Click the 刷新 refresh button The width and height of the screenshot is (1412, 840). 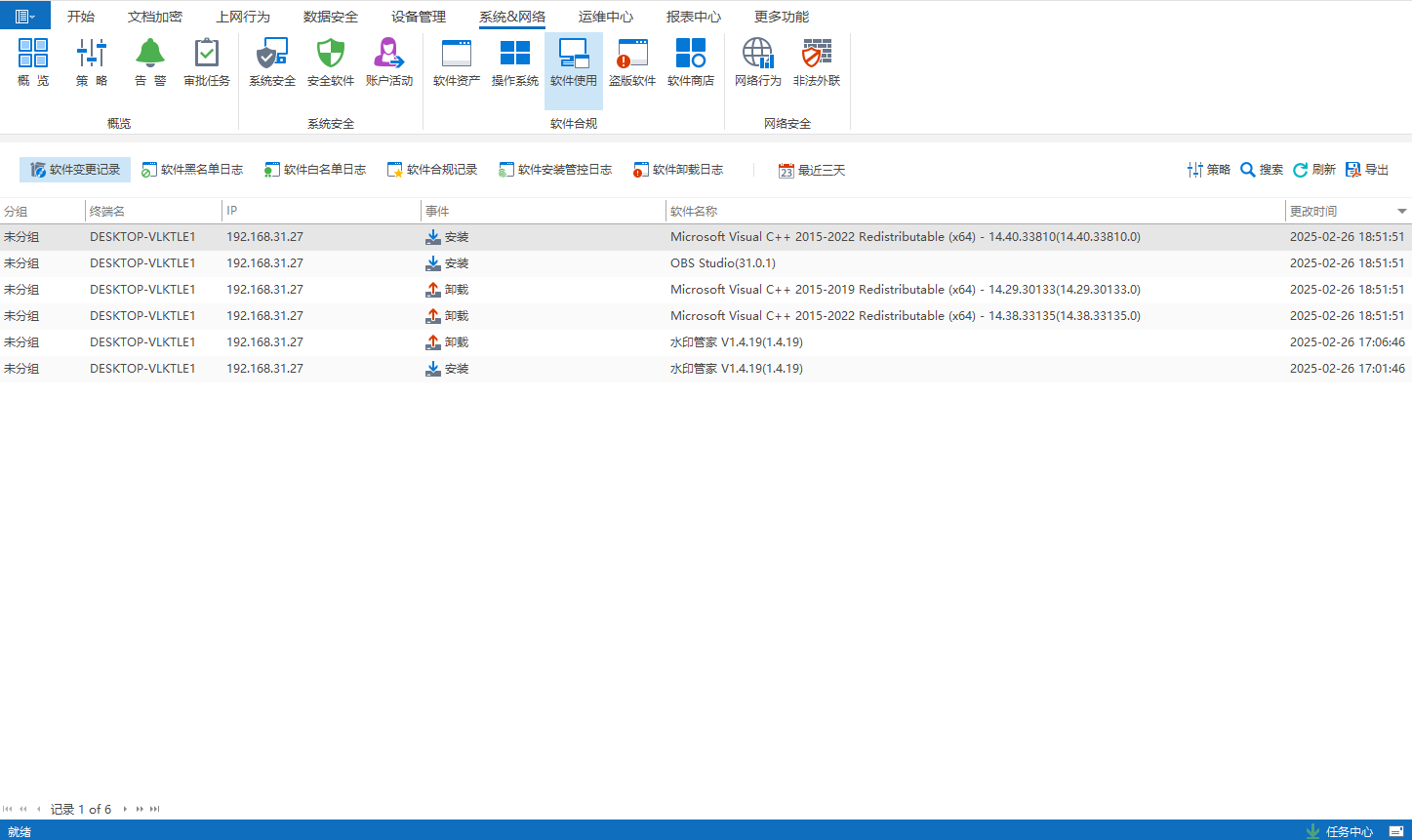point(1314,170)
